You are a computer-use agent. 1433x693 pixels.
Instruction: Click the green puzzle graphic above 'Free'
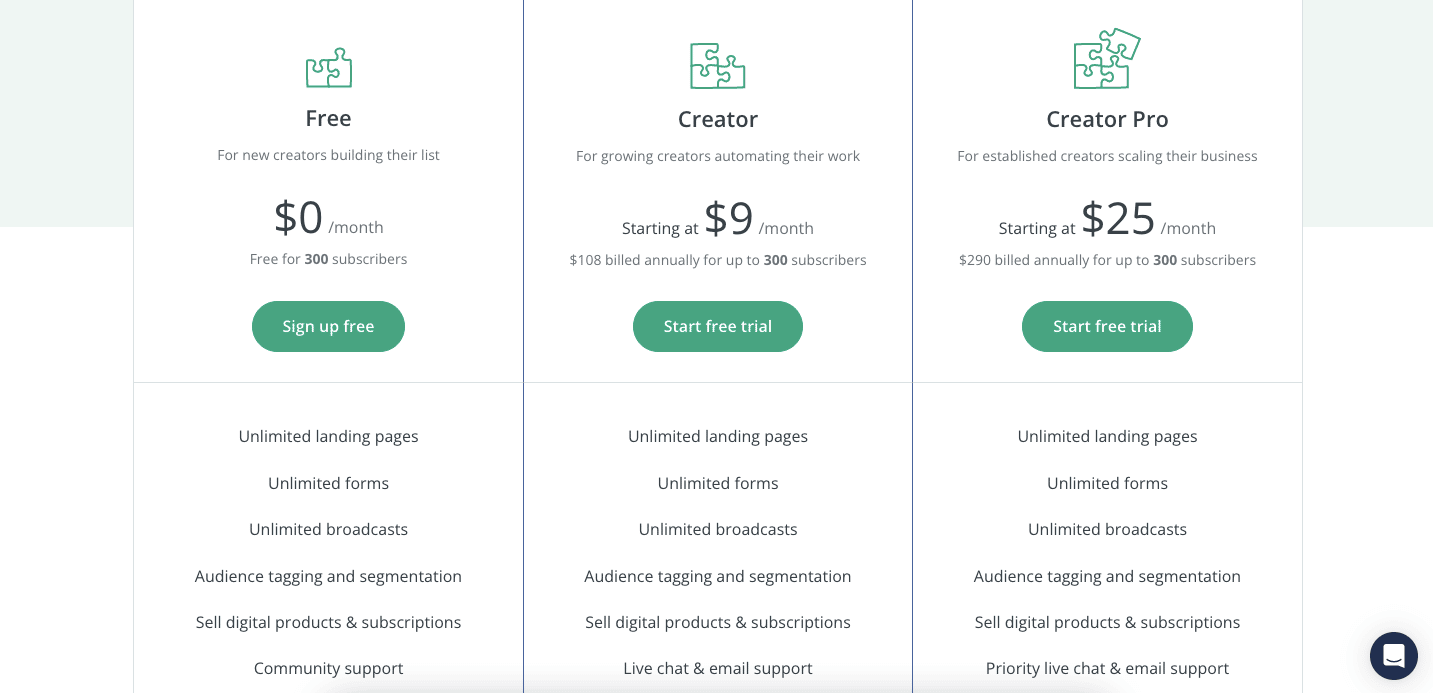[x=328, y=66]
